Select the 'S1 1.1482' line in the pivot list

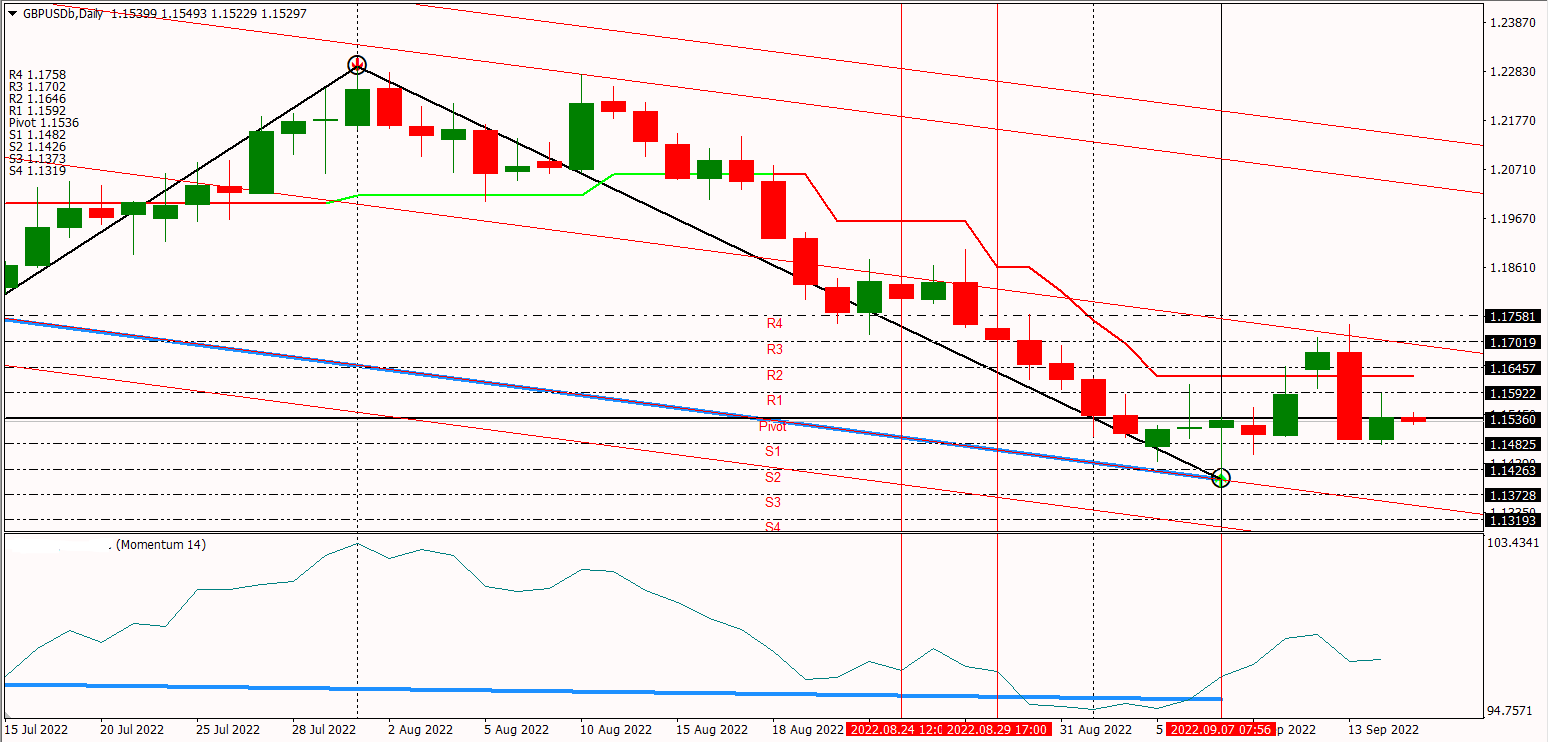coord(37,135)
